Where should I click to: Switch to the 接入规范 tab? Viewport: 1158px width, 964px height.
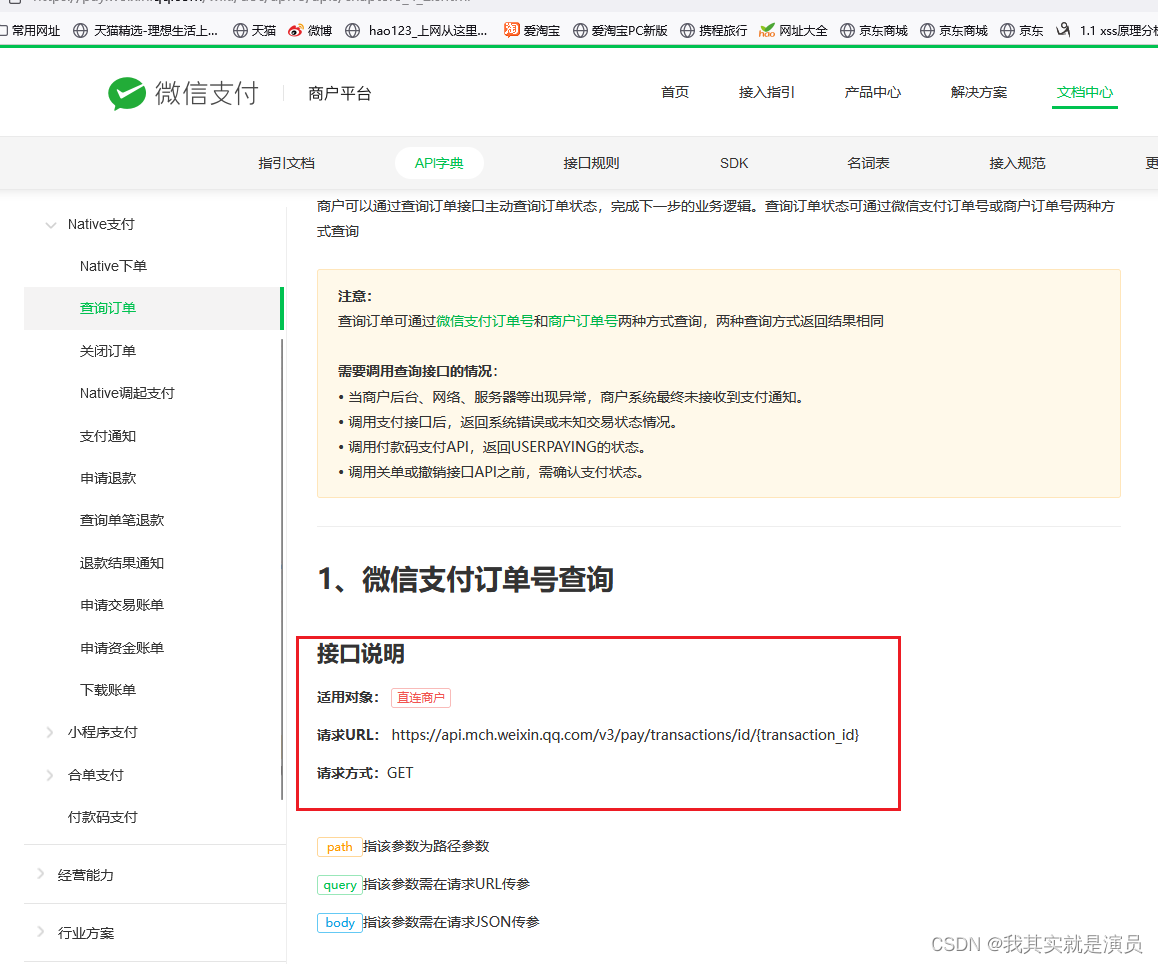(x=1017, y=163)
